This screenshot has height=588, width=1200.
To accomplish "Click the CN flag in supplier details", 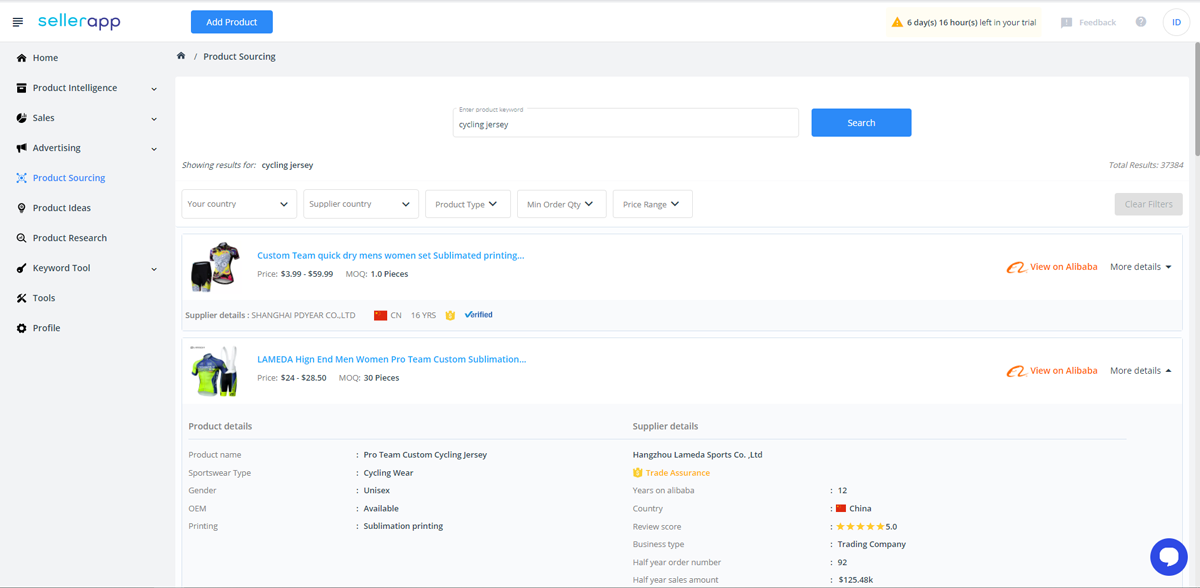I will click(x=380, y=315).
